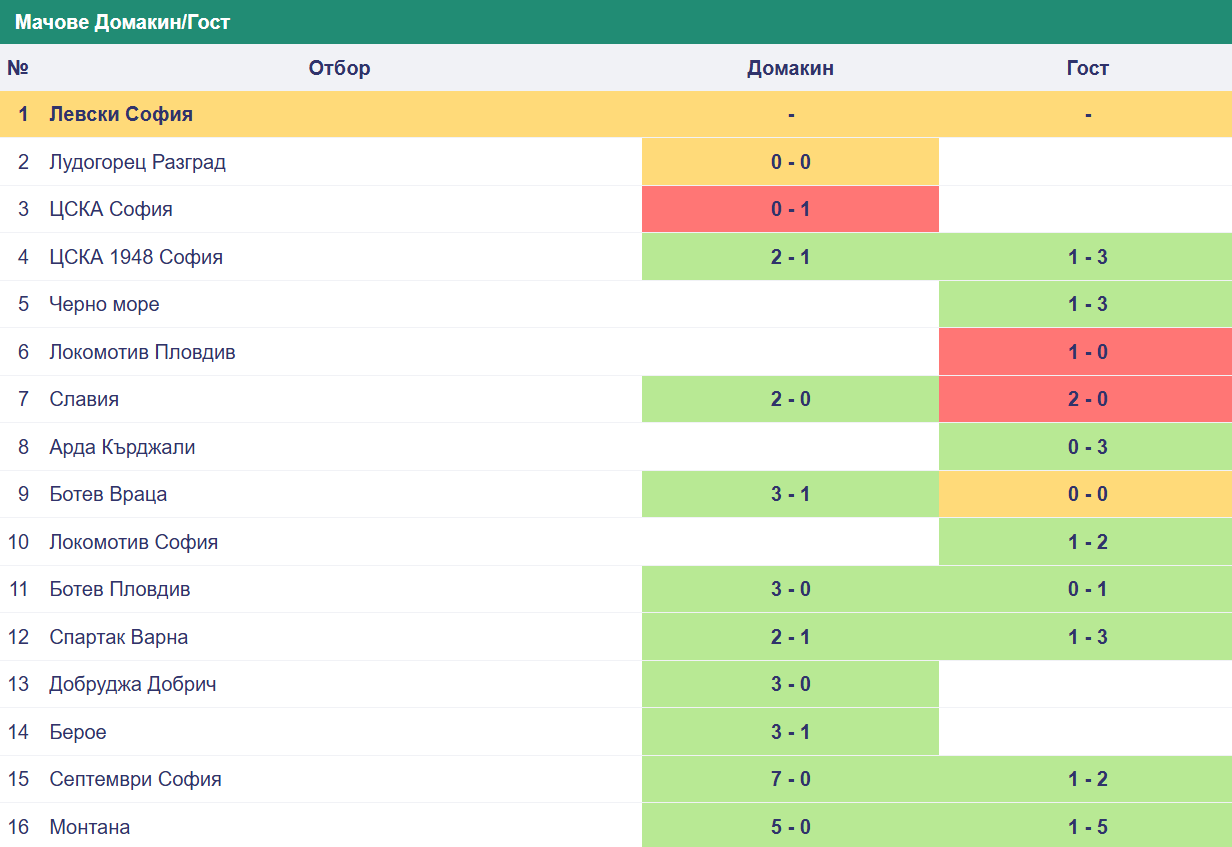Open Локомотив Пловдив team link
The width and height of the screenshot is (1232, 847).
142,352
